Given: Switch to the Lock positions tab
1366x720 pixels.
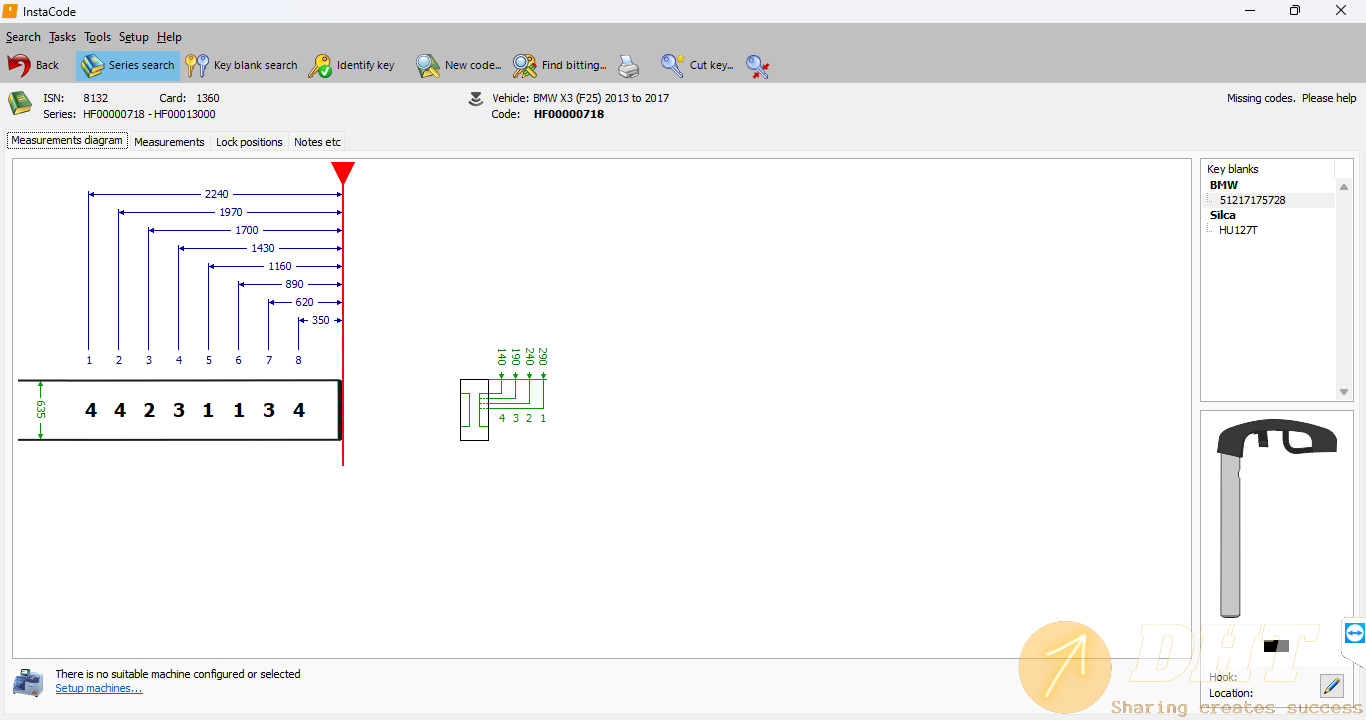Looking at the screenshot, I should pyautogui.click(x=249, y=142).
